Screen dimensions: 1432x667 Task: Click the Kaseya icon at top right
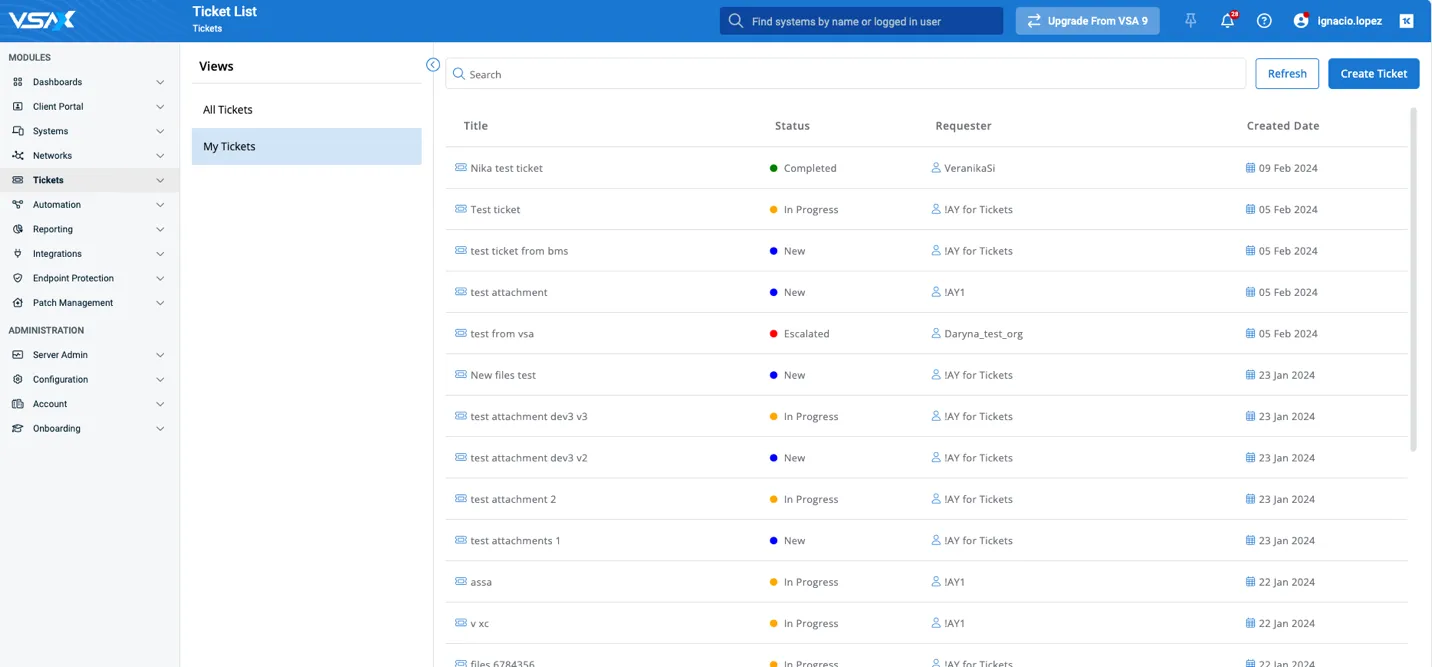(1406, 21)
